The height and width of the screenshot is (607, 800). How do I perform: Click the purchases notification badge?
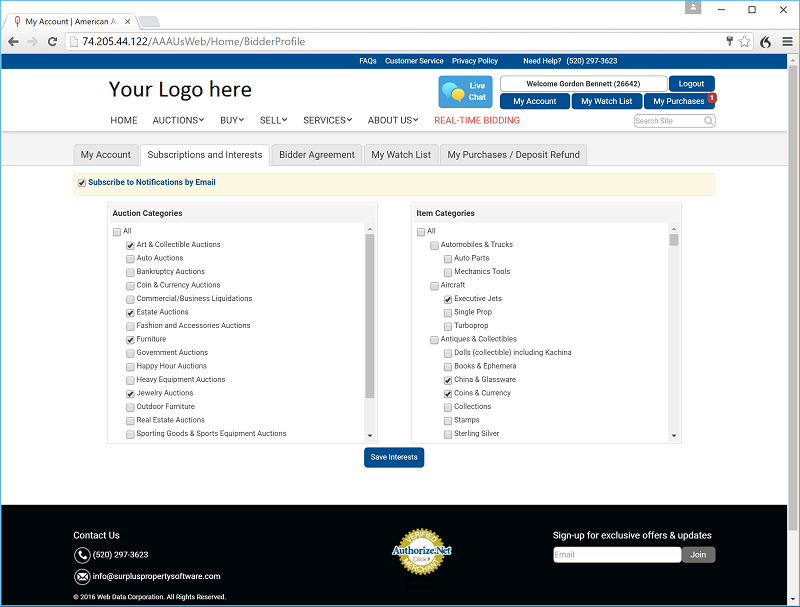712,97
